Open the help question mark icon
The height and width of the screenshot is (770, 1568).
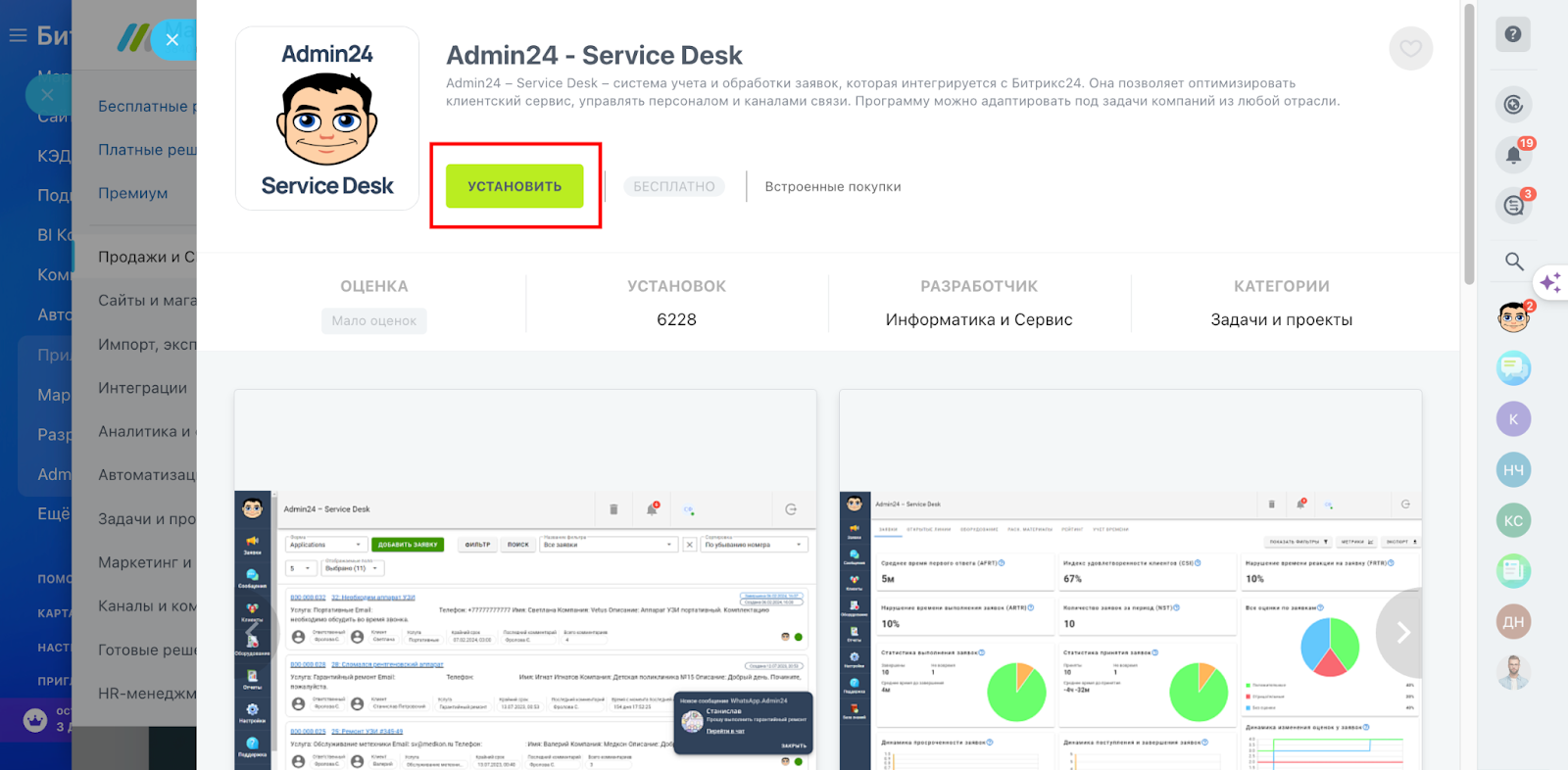pyautogui.click(x=1513, y=34)
